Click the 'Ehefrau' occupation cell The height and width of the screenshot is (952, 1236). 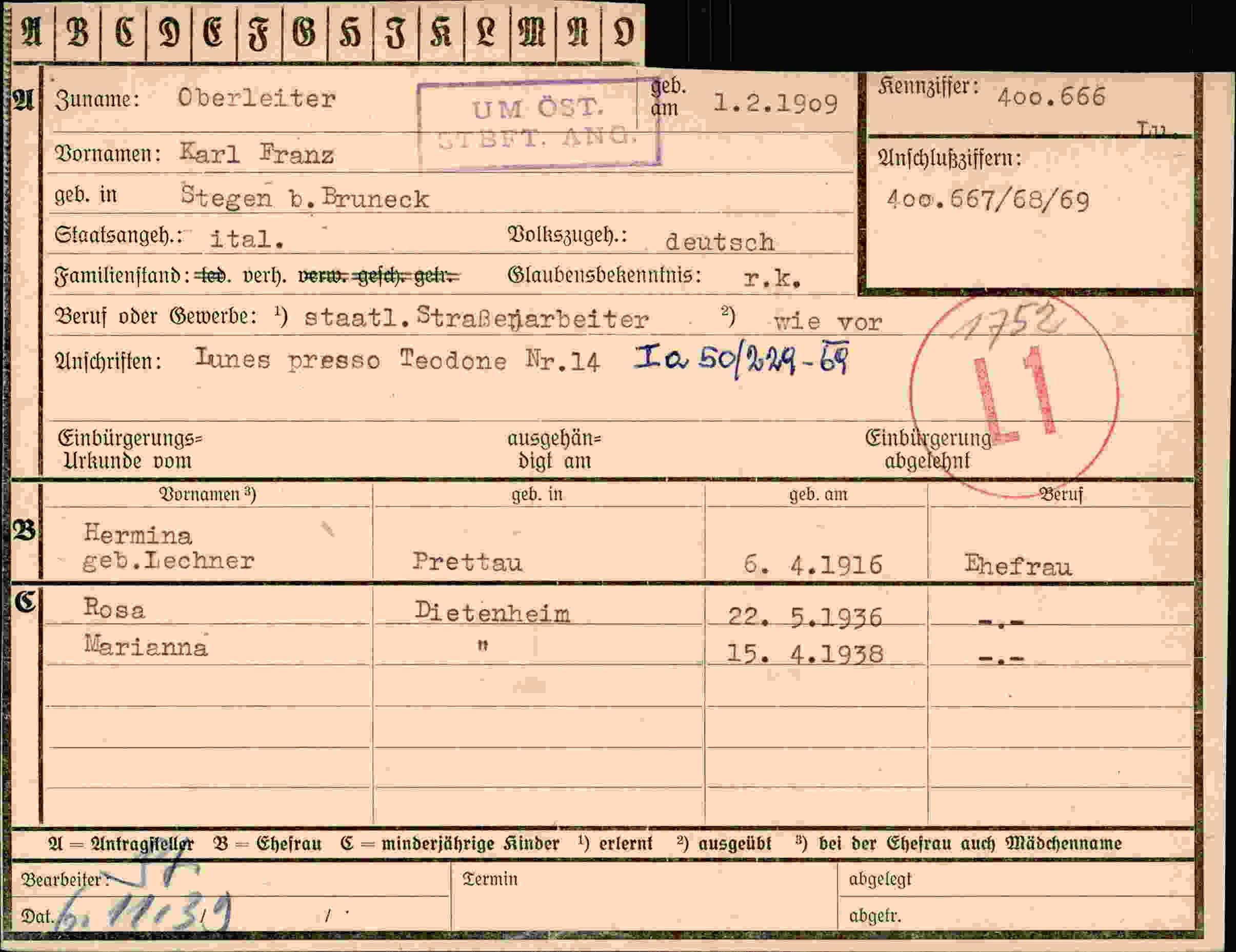[1018, 565]
